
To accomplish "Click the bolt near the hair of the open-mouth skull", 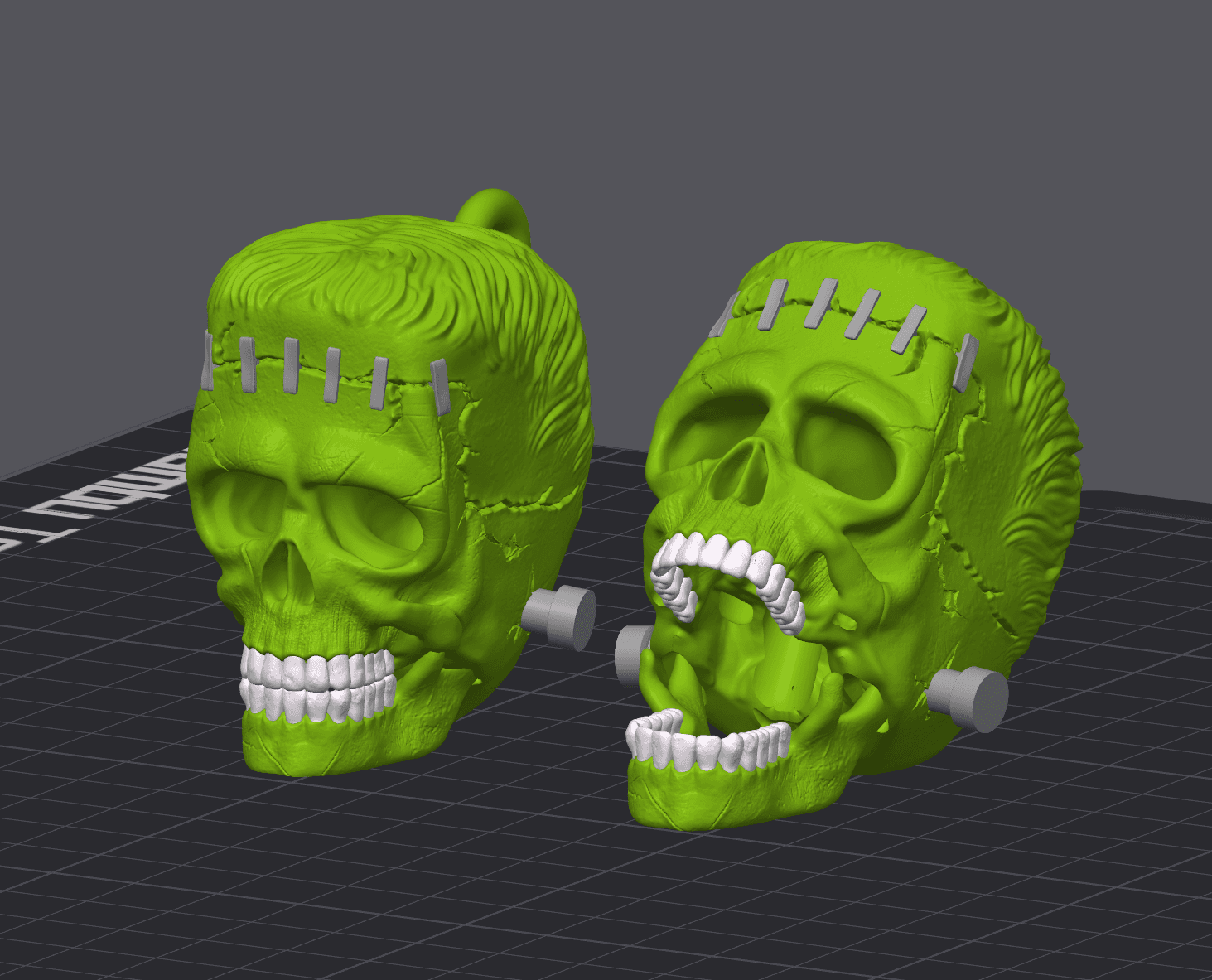I will (x=968, y=699).
